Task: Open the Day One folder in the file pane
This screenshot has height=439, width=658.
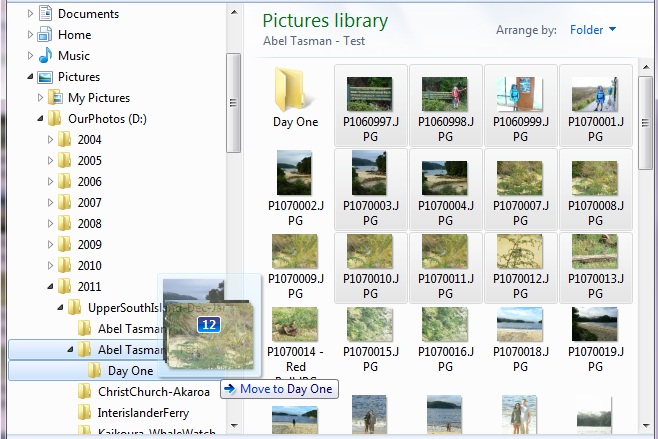Action: coord(295,97)
